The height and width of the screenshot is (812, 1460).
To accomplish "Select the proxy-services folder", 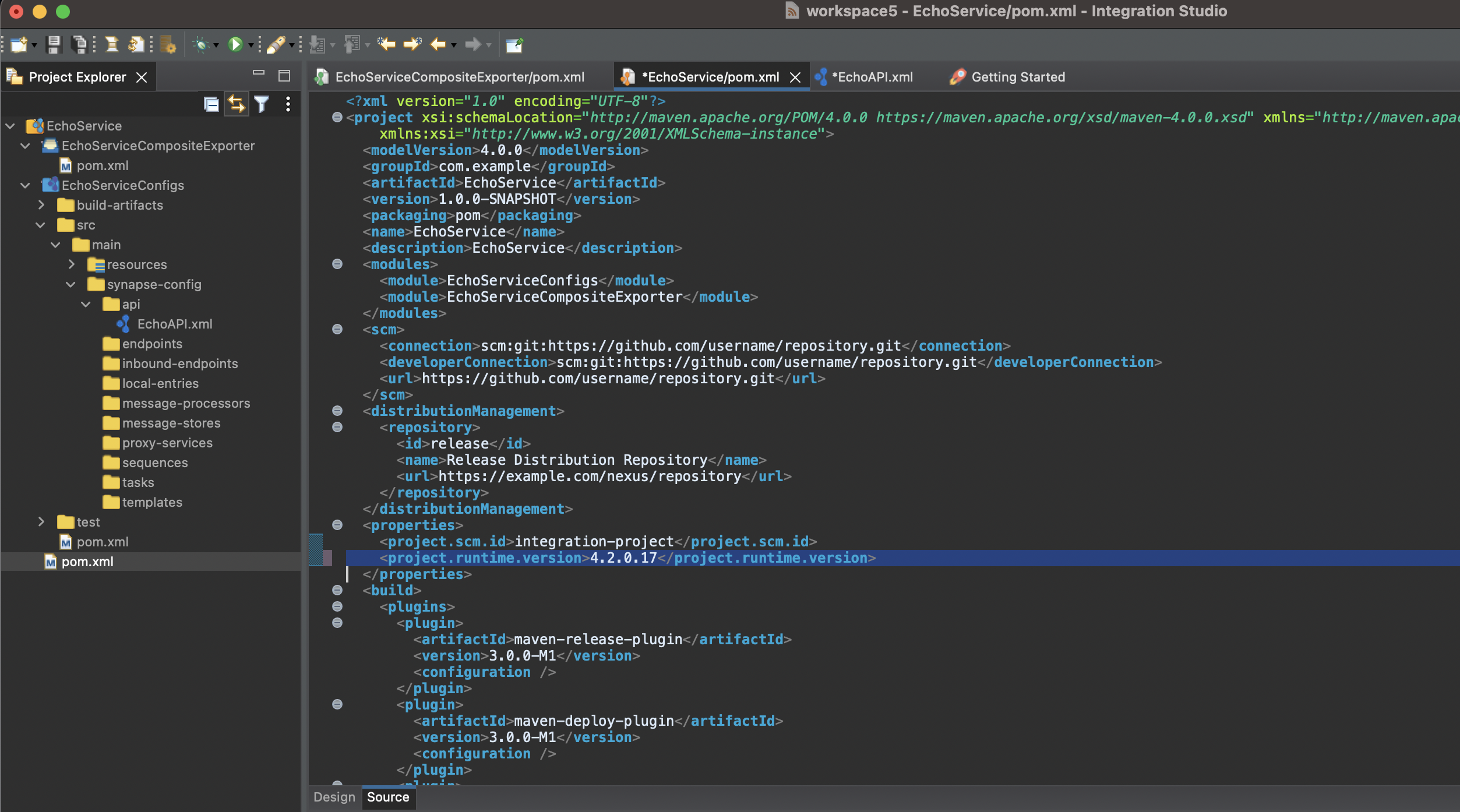I will click(167, 443).
